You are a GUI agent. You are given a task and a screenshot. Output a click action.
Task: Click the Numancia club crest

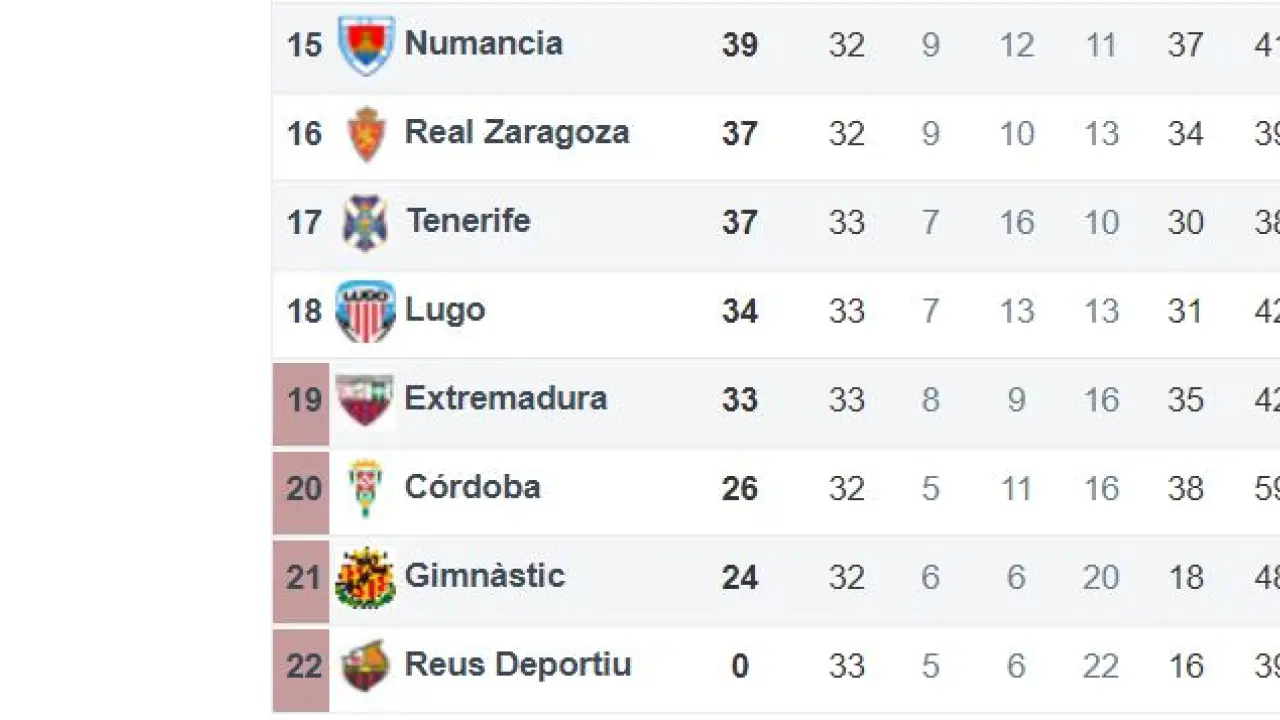[366, 45]
